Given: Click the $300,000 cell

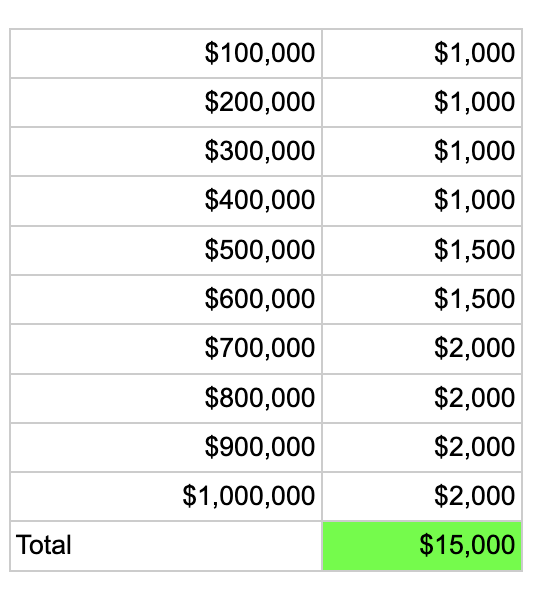Looking at the screenshot, I should point(166,152).
